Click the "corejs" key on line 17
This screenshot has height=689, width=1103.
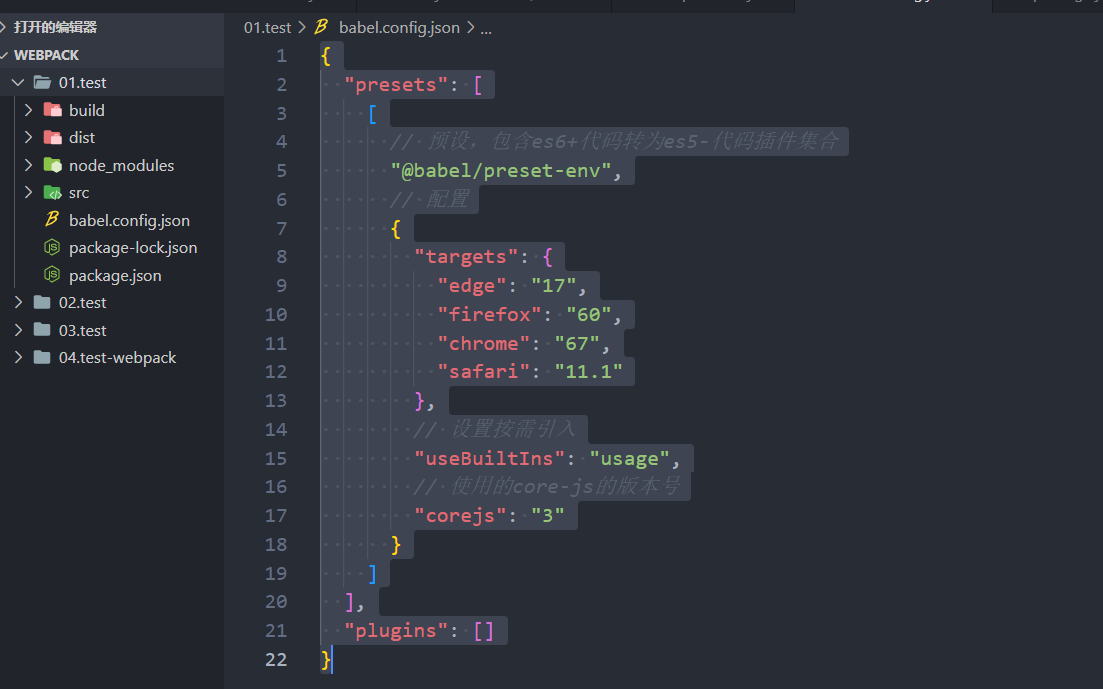click(x=460, y=516)
